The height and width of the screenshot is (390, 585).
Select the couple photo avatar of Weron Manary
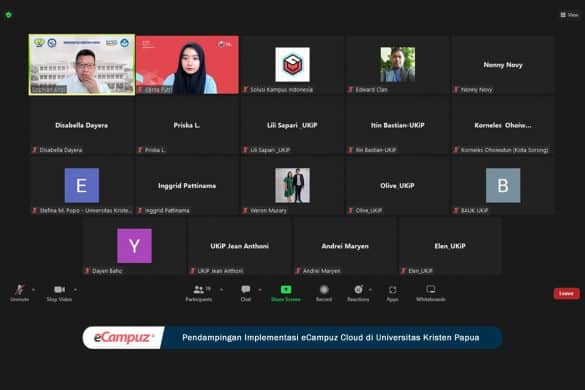292,185
